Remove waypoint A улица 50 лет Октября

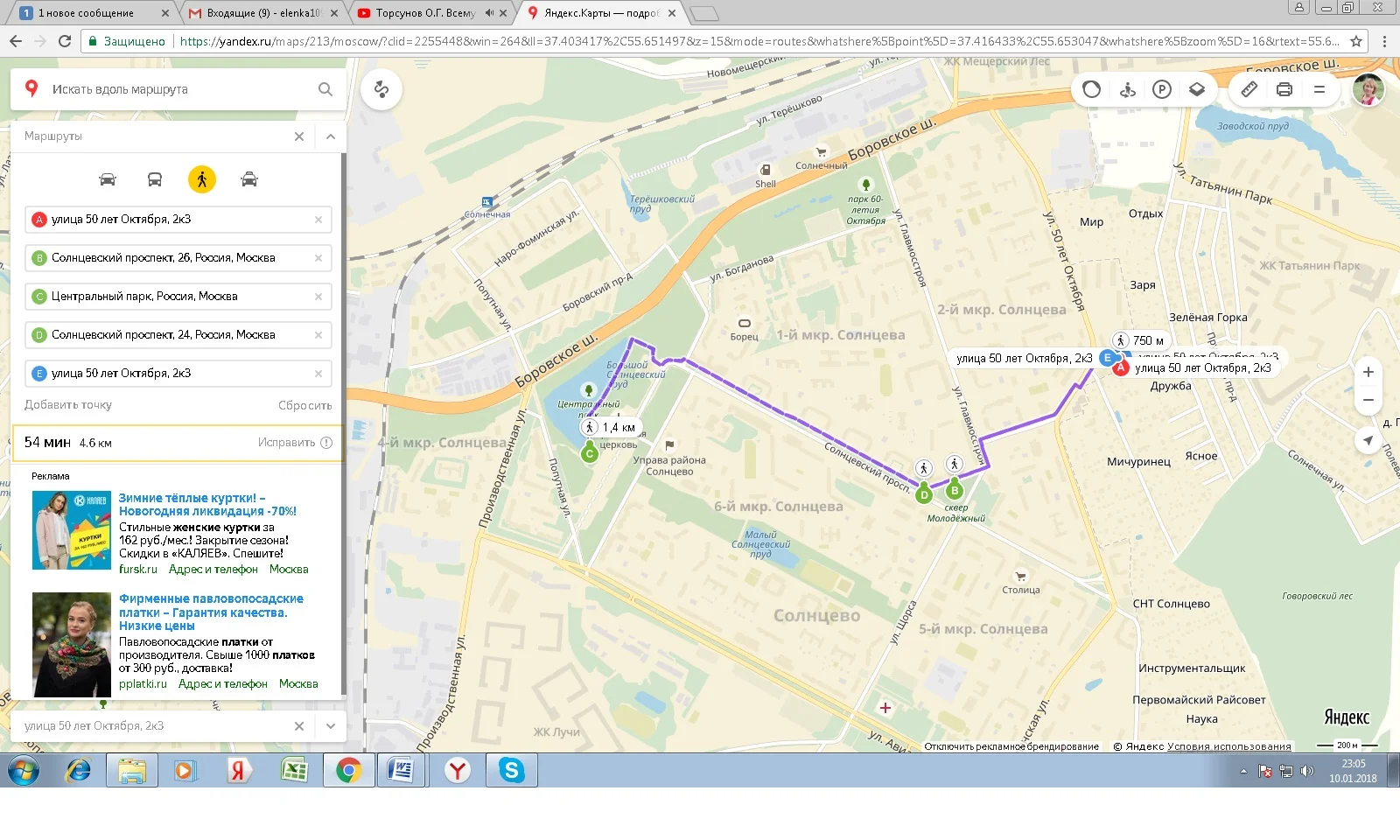click(x=318, y=220)
